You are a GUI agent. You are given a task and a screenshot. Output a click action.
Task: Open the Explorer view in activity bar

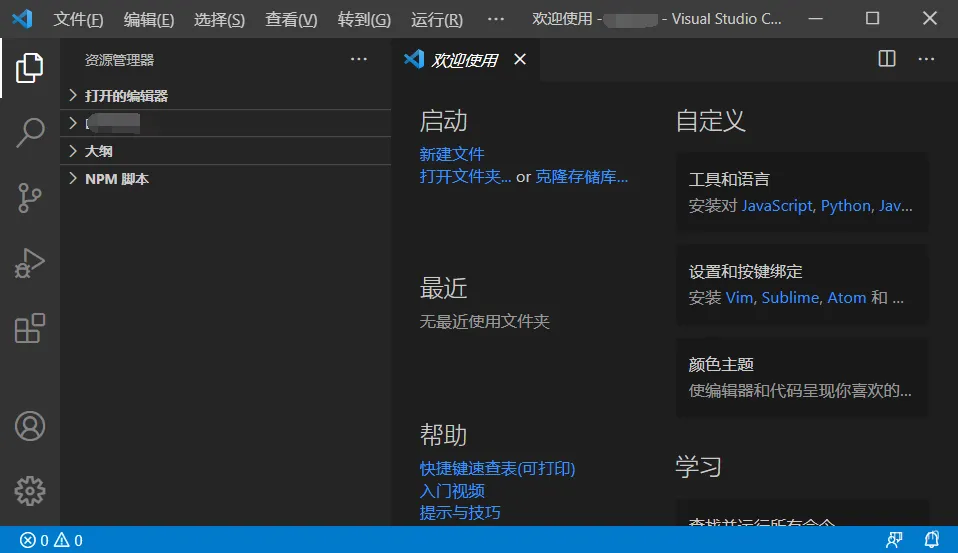pyautogui.click(x=29, y=67)
